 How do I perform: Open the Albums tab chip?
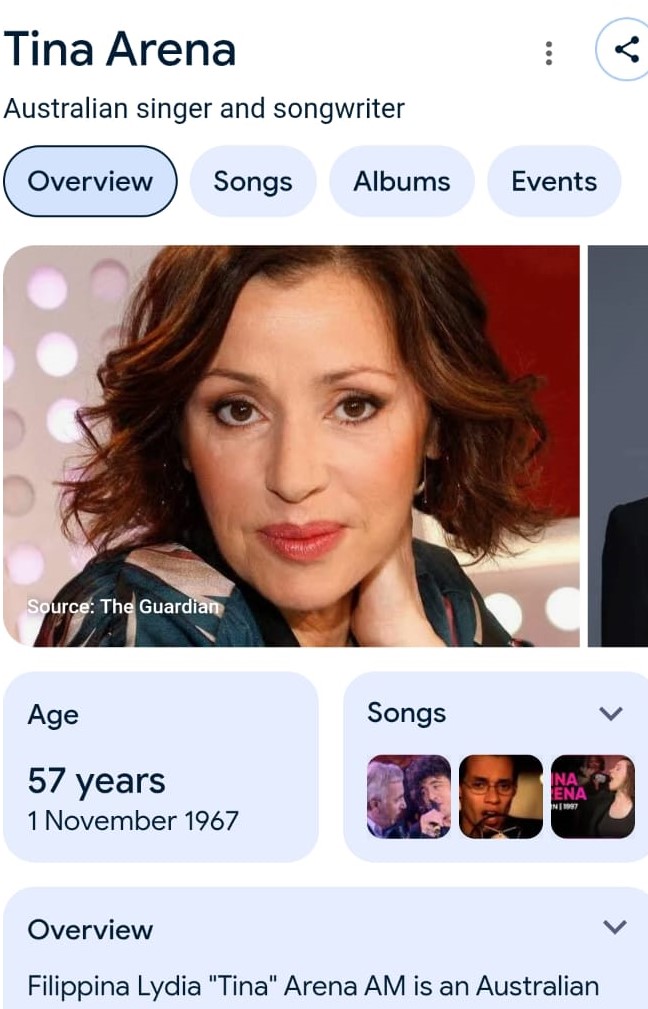pos(401,181)
